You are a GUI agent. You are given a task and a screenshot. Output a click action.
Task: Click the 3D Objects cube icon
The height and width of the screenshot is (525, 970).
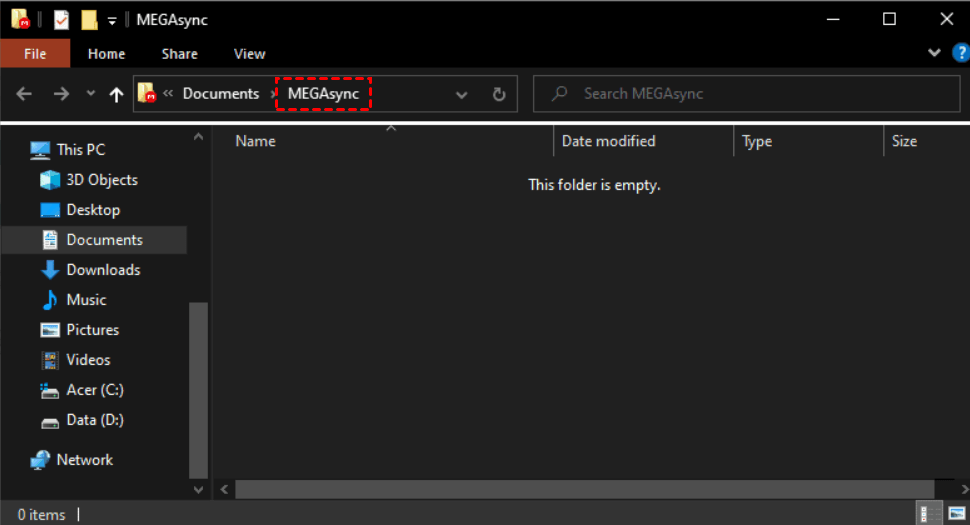pyautogui.click(x=50, y=180)
